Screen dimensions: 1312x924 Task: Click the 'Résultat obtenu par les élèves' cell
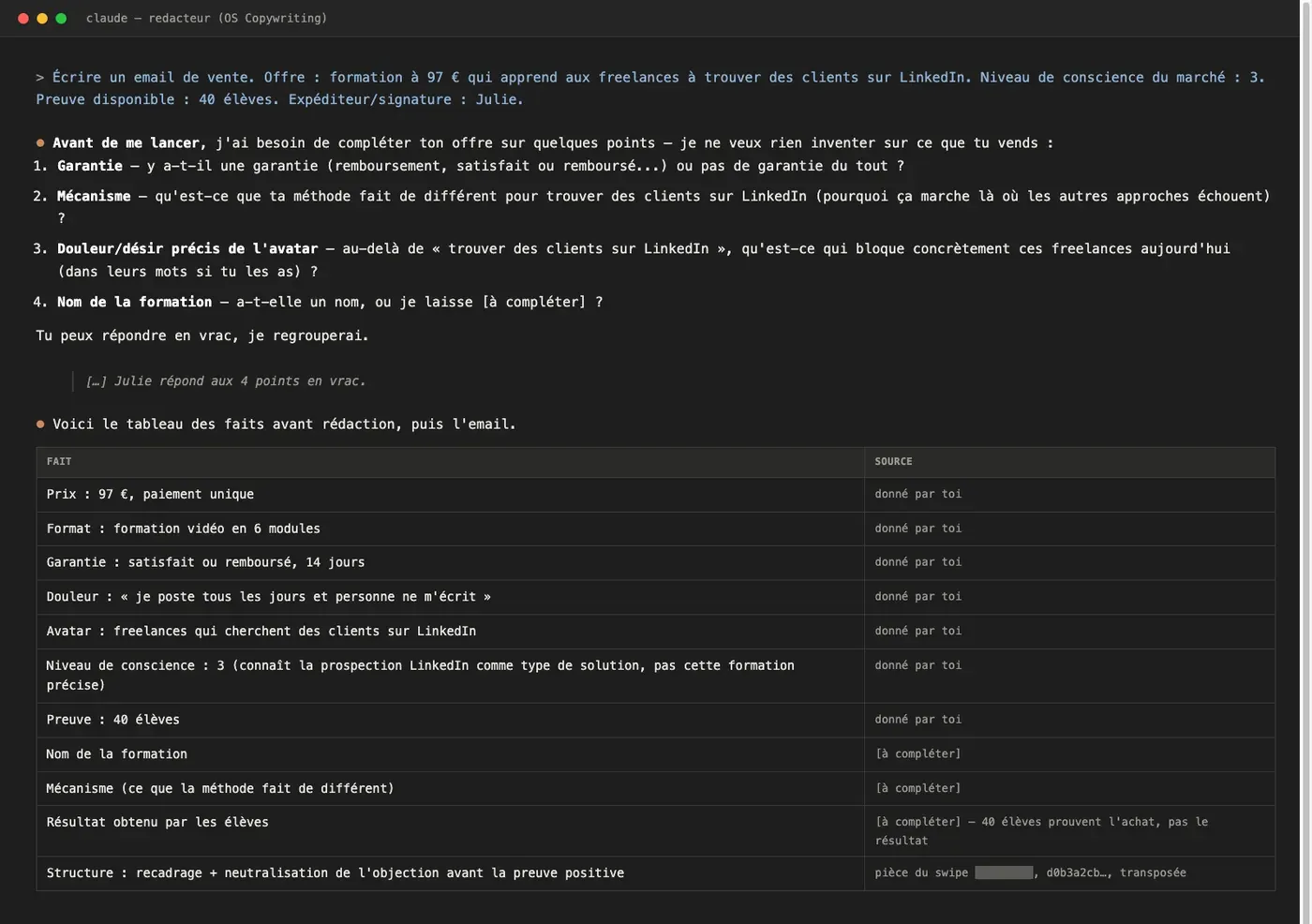click(450, 831)
